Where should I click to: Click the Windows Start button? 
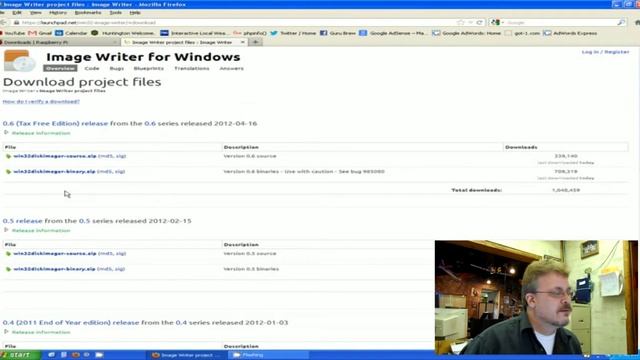coord(20,355)
